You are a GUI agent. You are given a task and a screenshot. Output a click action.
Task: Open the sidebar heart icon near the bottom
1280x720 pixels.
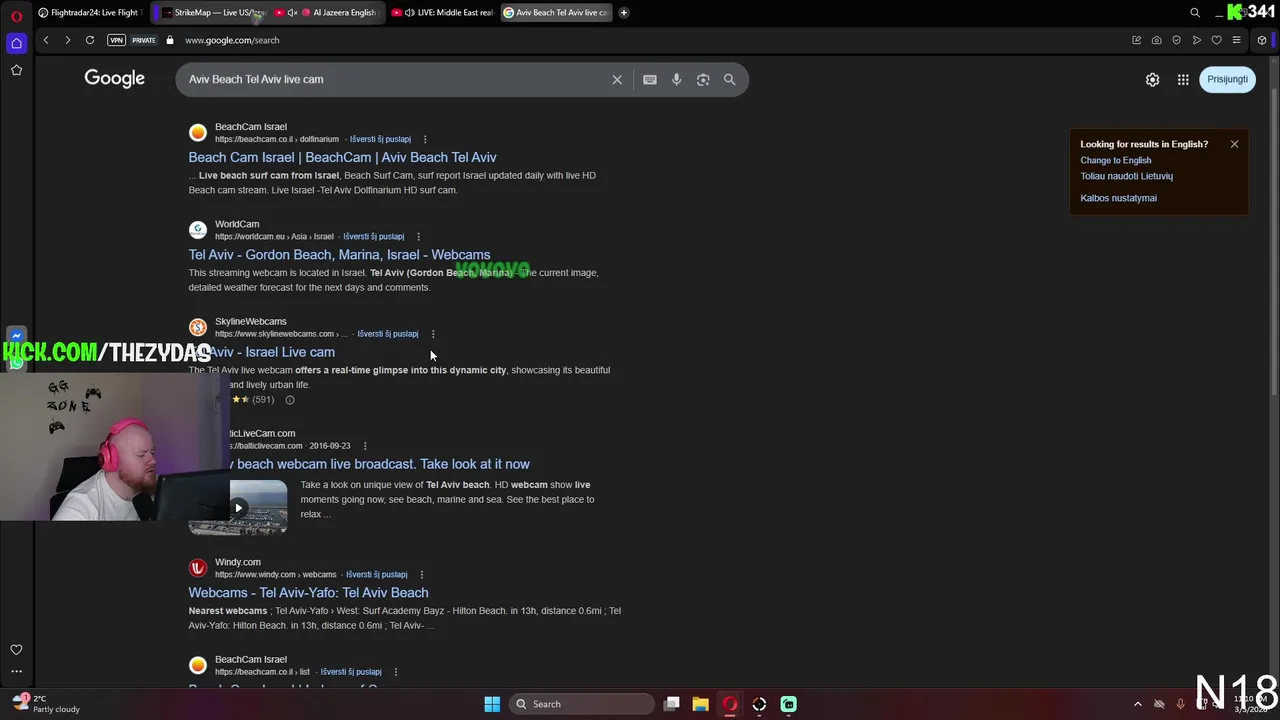[x=16, y=650]
